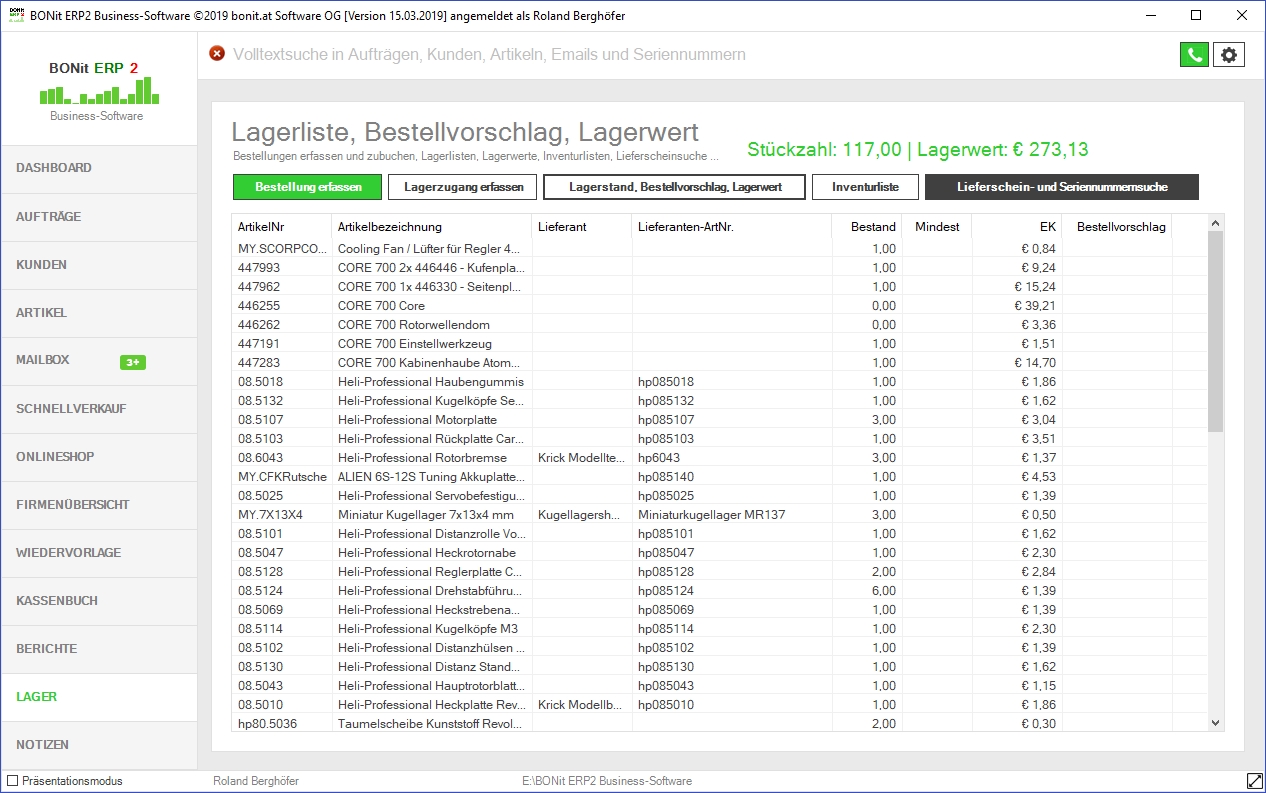The width and height of the screenshot is (1266, 793).
Task: Click the Bestellung erfassen button
Action: click(308, 187)
